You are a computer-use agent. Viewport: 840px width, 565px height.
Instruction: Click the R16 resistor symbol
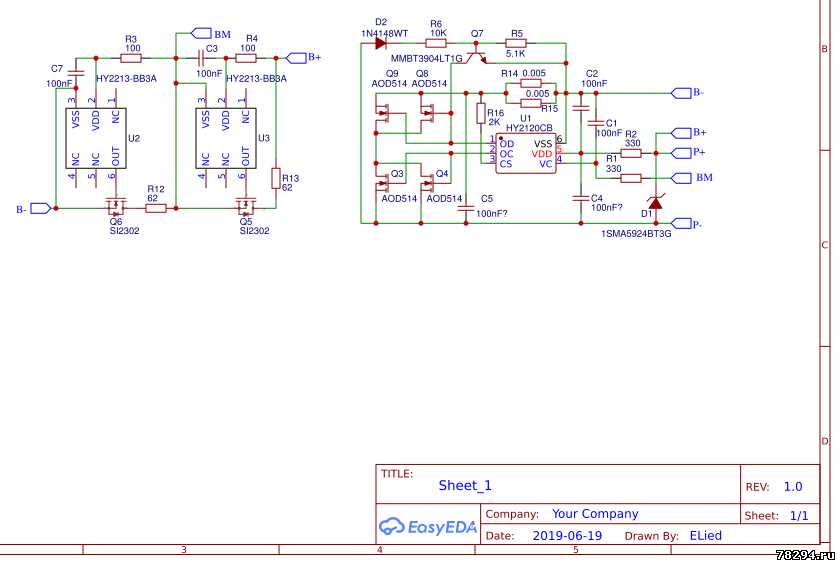pyautogui.click(x=481, y=114)
